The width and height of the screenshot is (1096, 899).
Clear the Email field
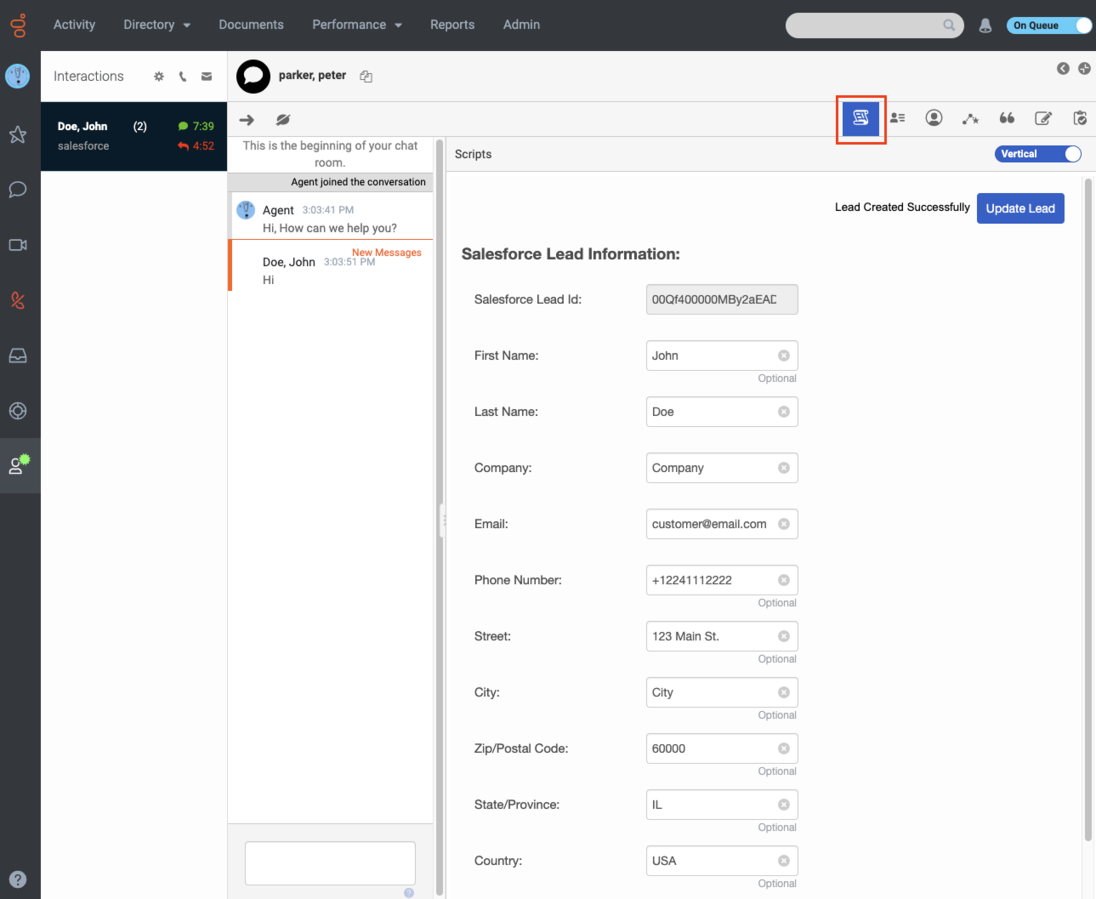pyautogui.click(x=784, y=524)
